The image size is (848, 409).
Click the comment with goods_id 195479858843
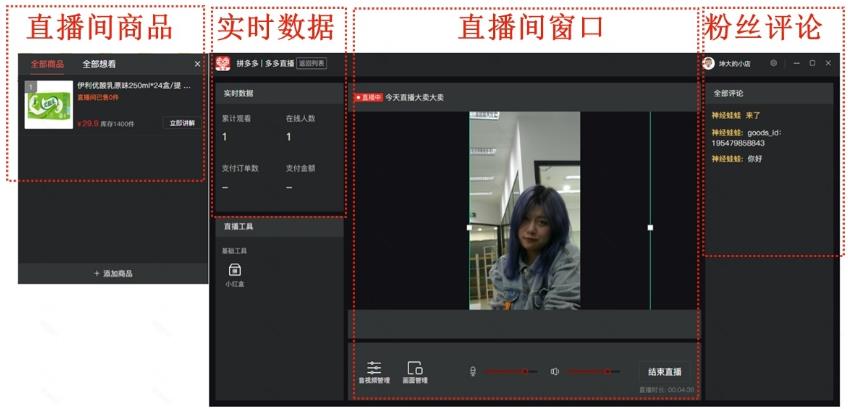coord(746,138)
